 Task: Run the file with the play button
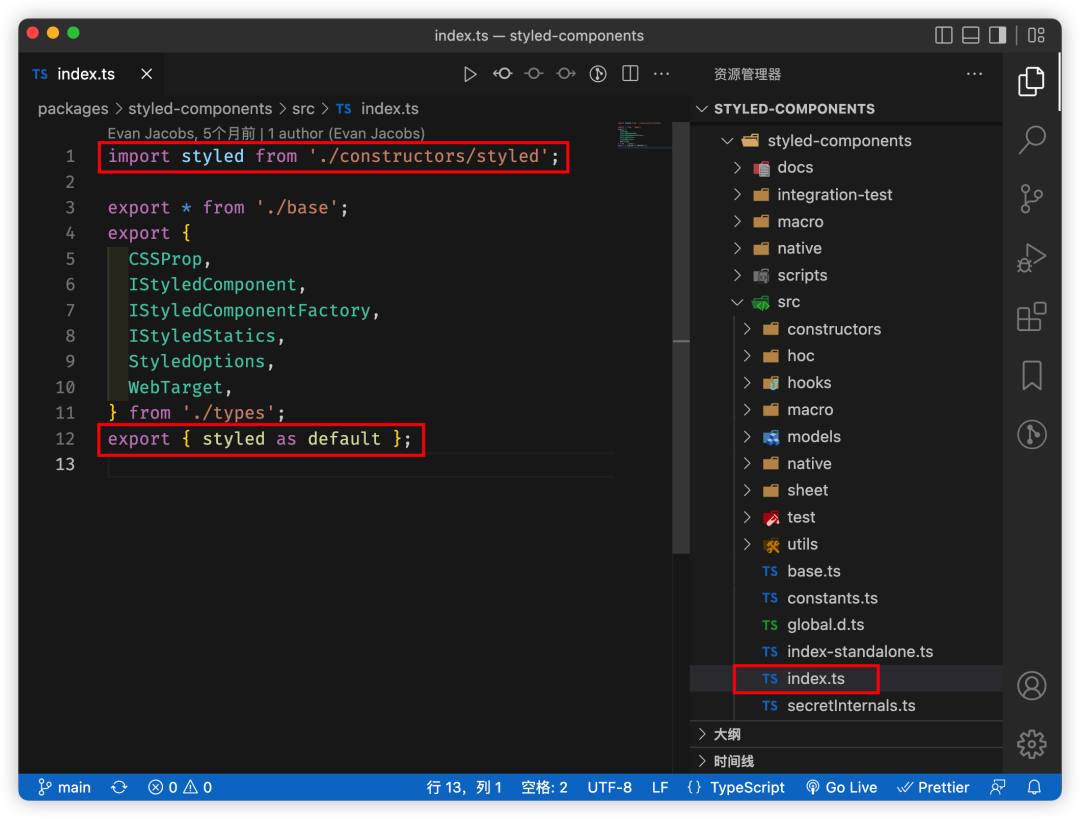coord(470,74)
